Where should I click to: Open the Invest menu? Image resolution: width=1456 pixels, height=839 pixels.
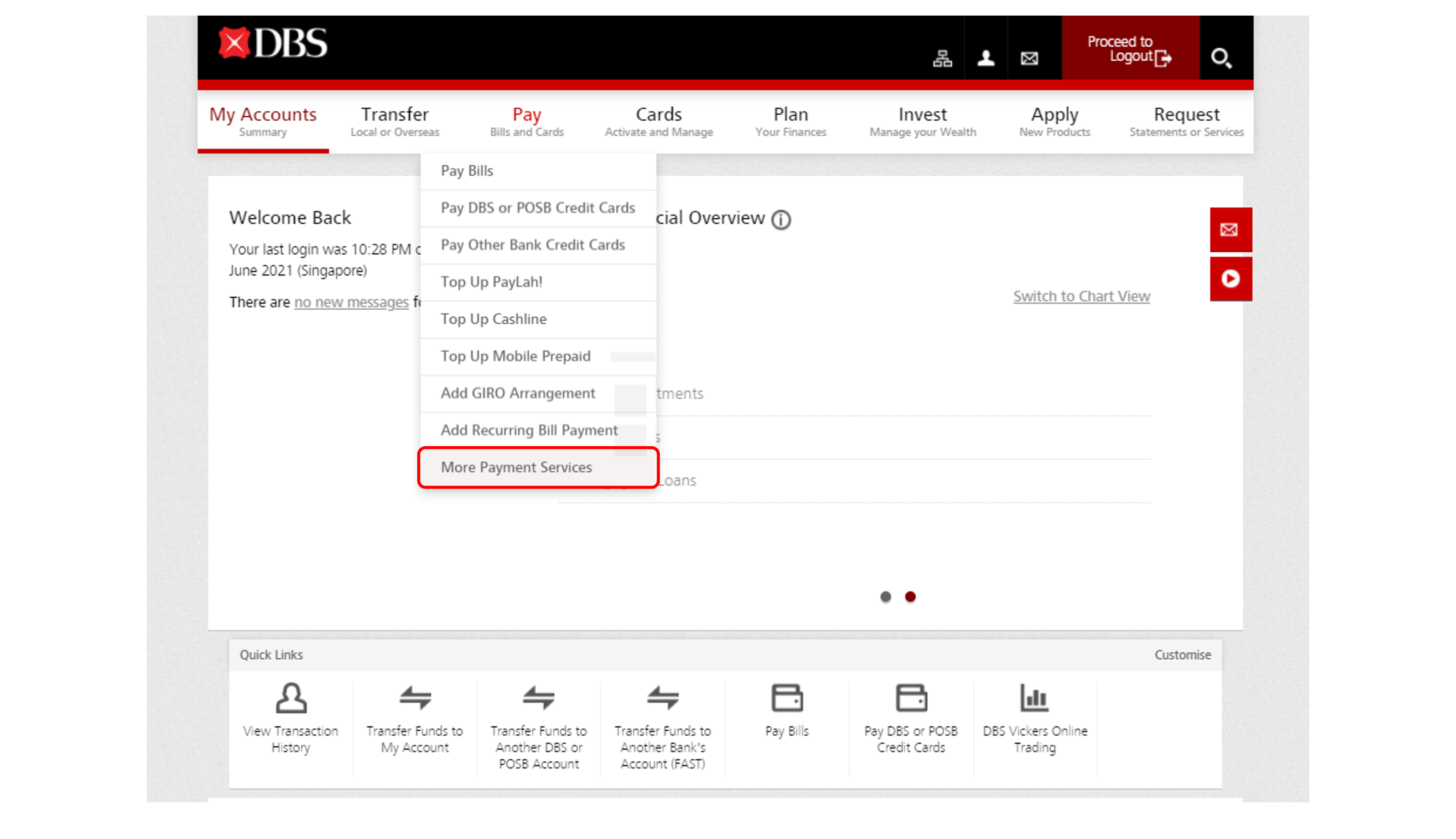923,122
